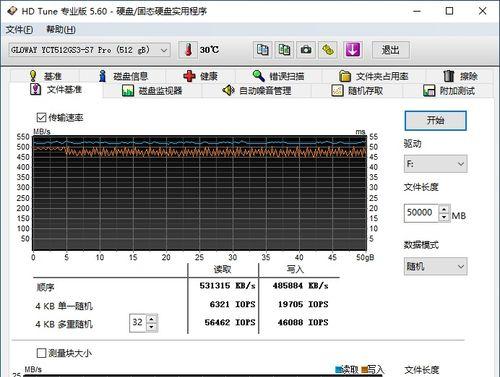
Task: Open the 帮助(H) menu
Action: [x=61, y=30]
